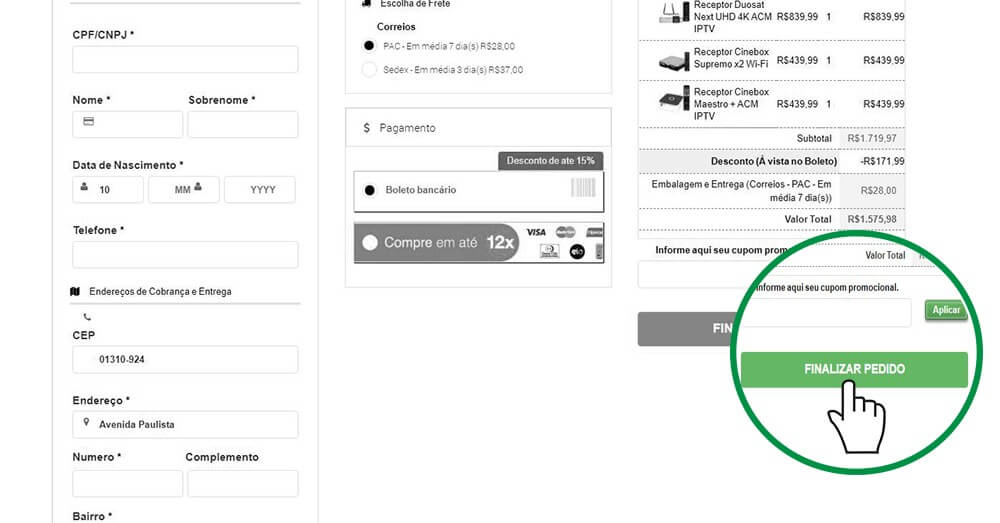Choose Boleto bancário payment radio
The image size is (1000, 523).
[369, 190]
